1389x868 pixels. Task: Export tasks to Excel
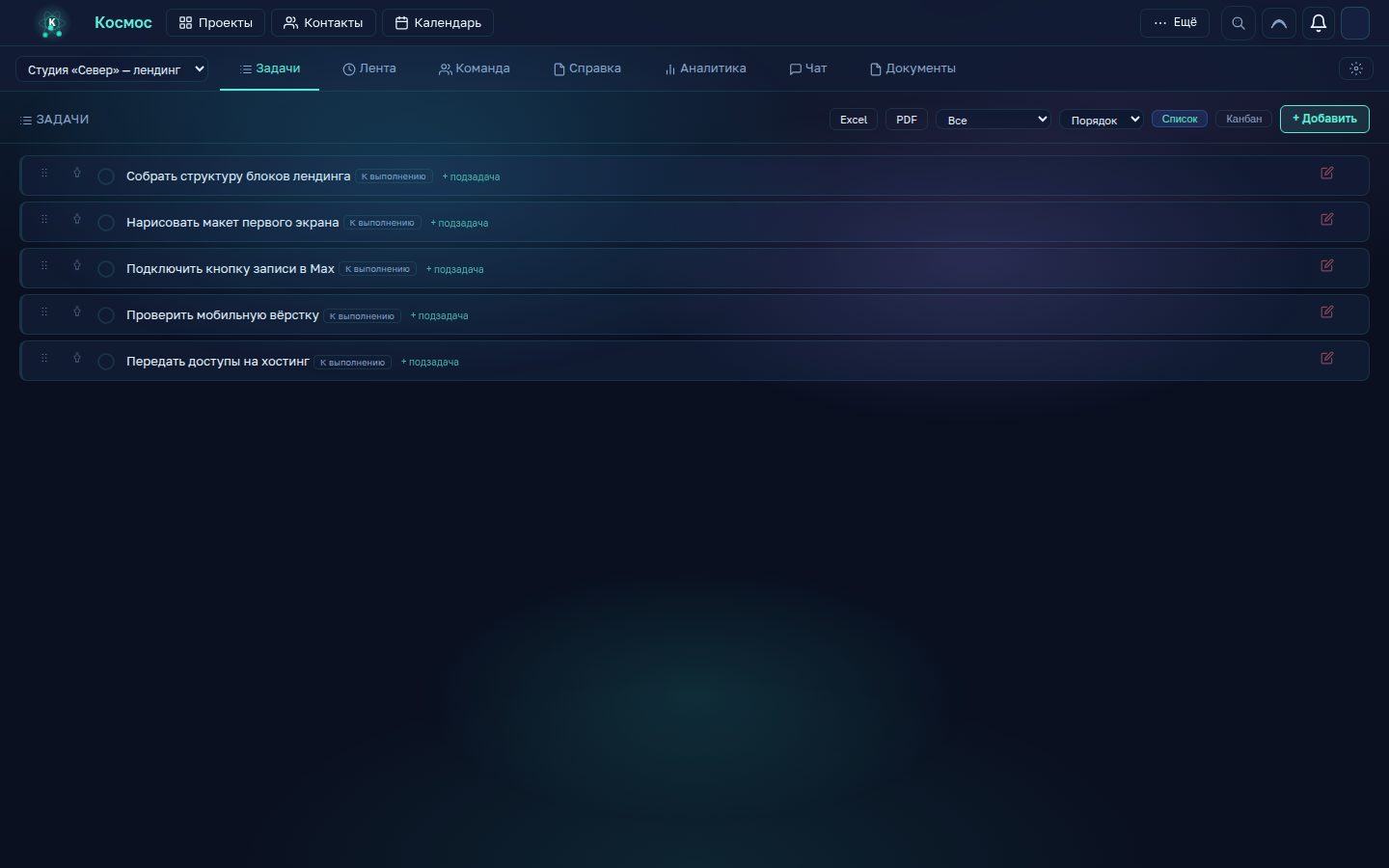coord(854,120)
